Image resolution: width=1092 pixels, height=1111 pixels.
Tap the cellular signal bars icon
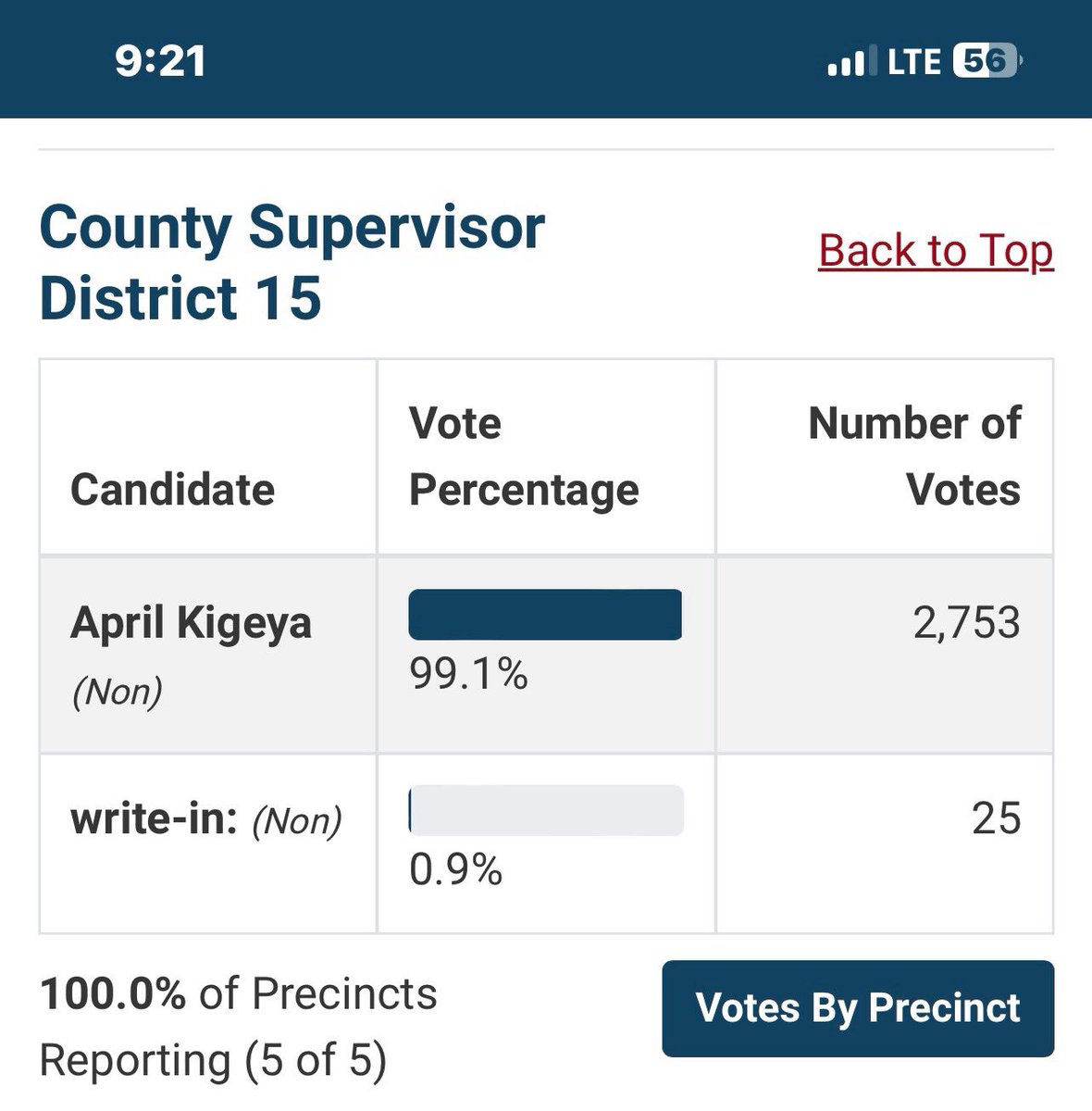[x=847, y=62]
